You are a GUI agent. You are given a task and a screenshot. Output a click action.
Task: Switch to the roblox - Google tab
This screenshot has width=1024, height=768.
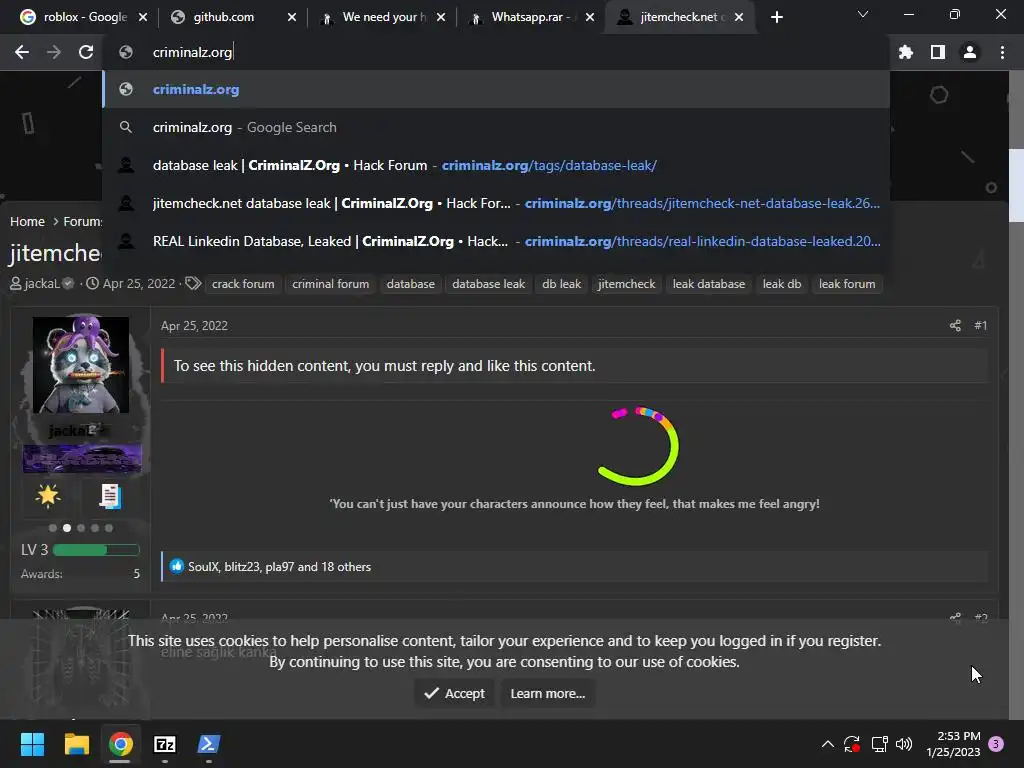click(85, 17)
